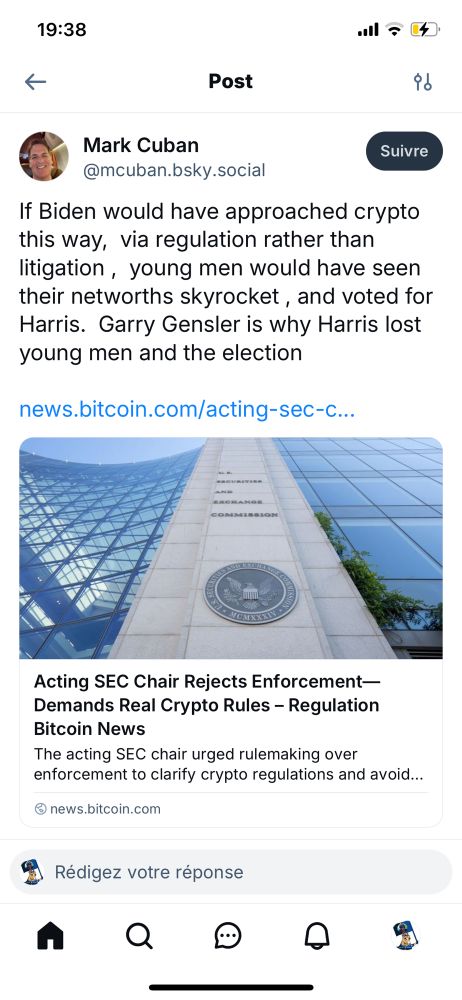Image resolution: width=462 pixels, height=1000 pixels.
Task: Open thread settings slider icon
Action: click(x=422, y=82)
